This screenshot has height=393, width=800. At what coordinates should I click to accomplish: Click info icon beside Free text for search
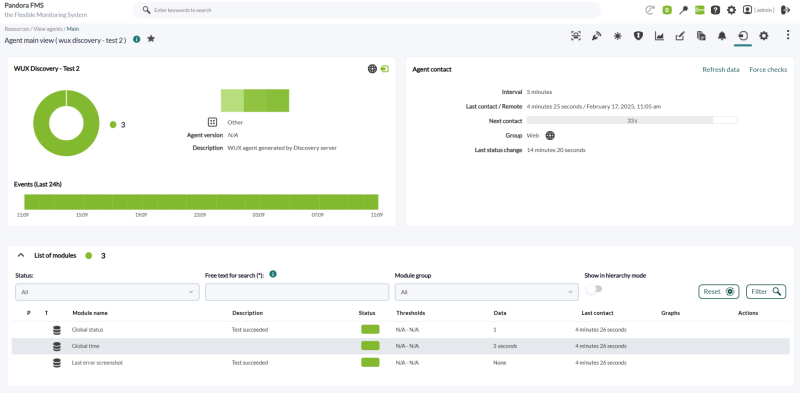click(273, 274)
